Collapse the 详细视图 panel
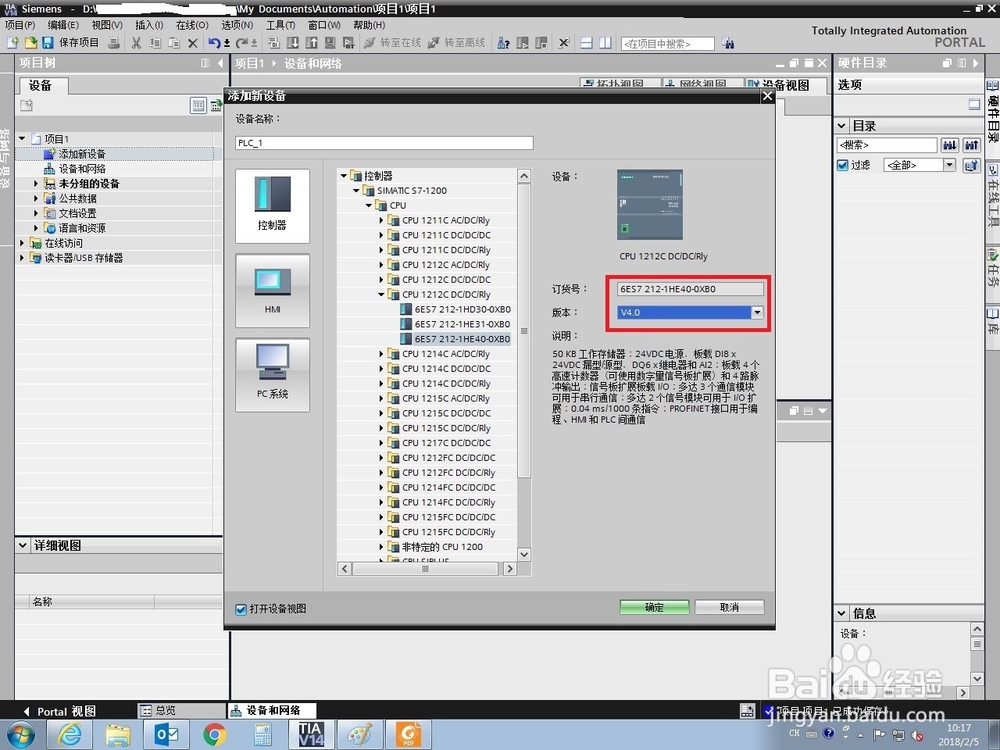This screenshot has height=750, width=1000. coord(23,545)
